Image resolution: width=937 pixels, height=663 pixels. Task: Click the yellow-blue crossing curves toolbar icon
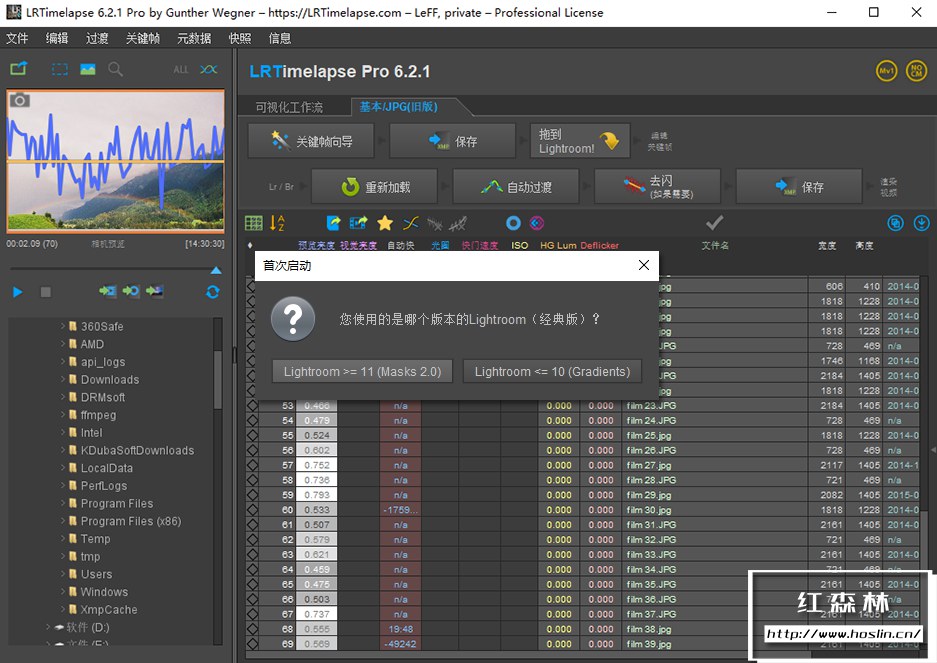click(411, 224)
